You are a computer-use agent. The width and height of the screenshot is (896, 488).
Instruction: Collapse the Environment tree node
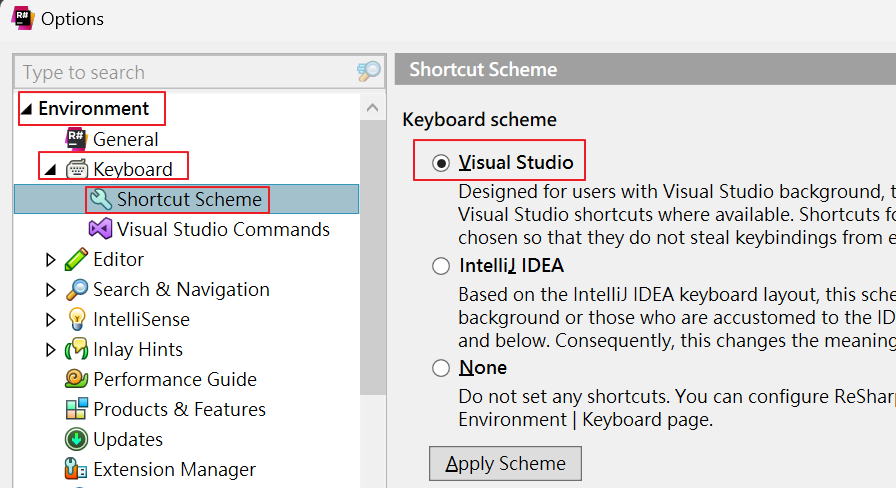(x=26, y=109)
